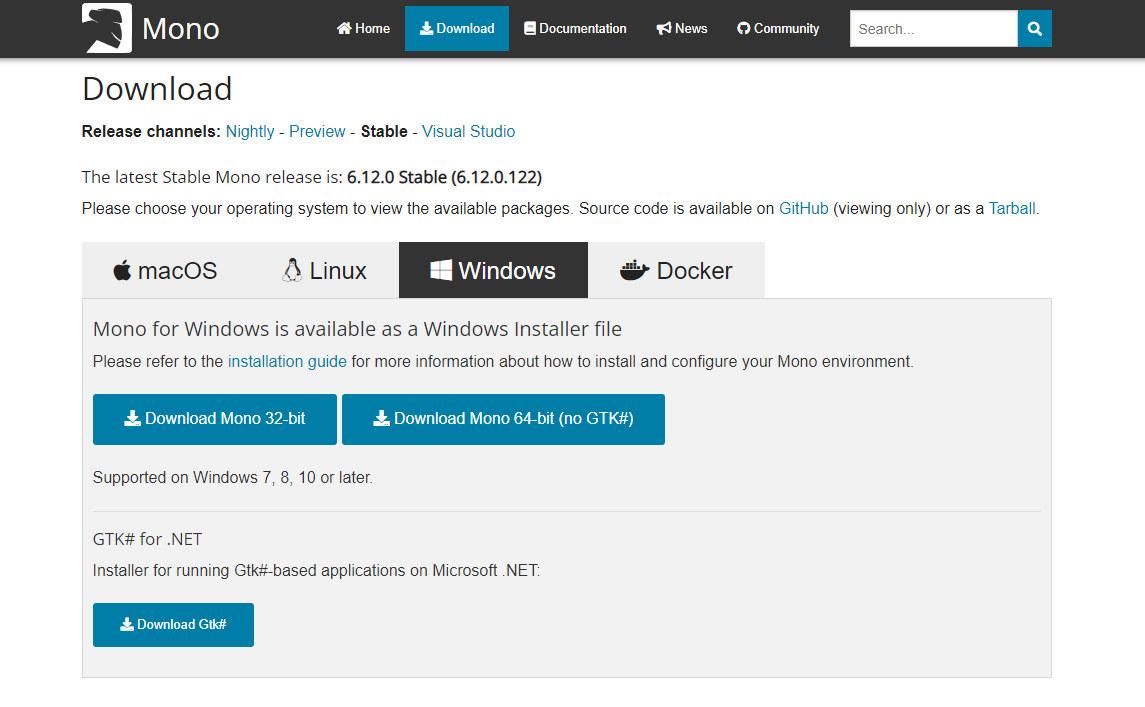Focus the Search input field
This screenshot has height=707, width=1145.
click(x=933, y=28)
